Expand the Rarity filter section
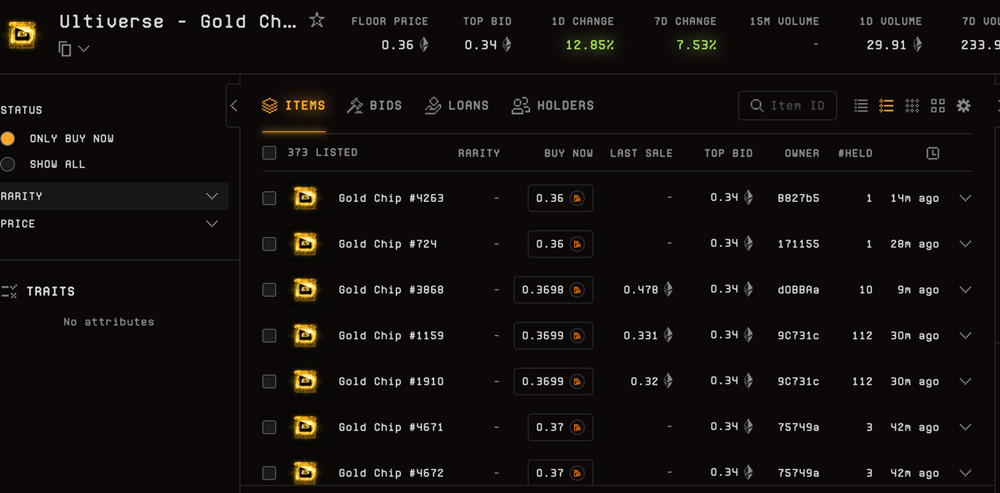The image size is (1000, 493). click(211, 196)
